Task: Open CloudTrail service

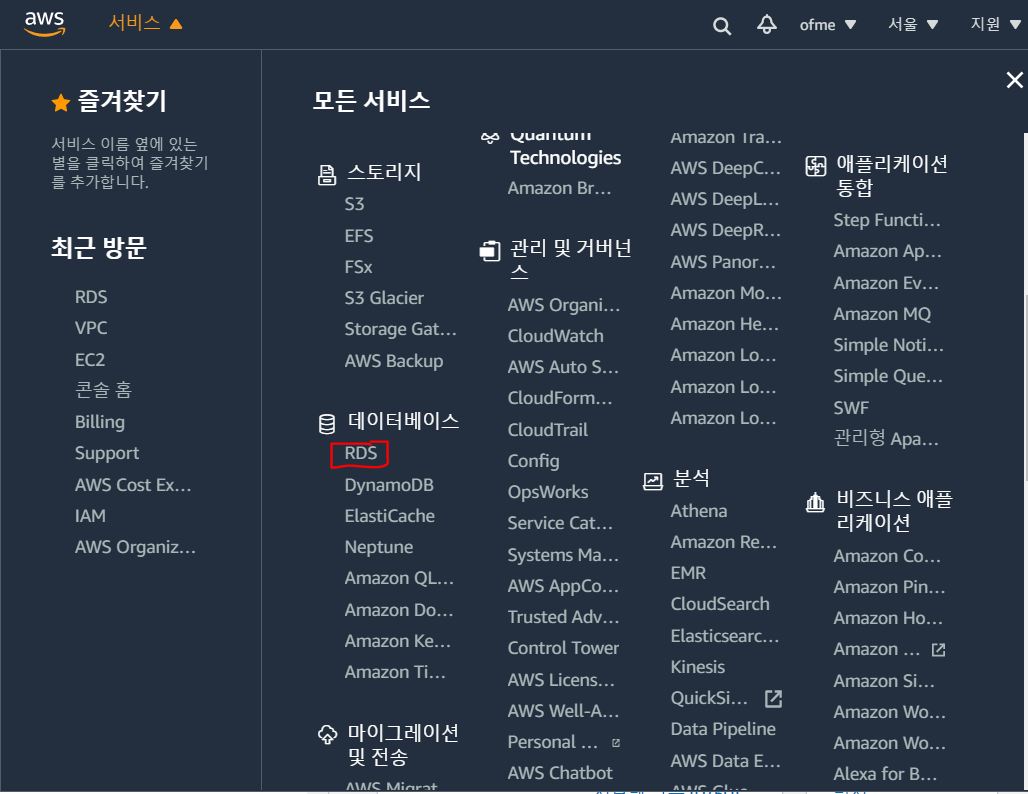Action: coord(547,430)
